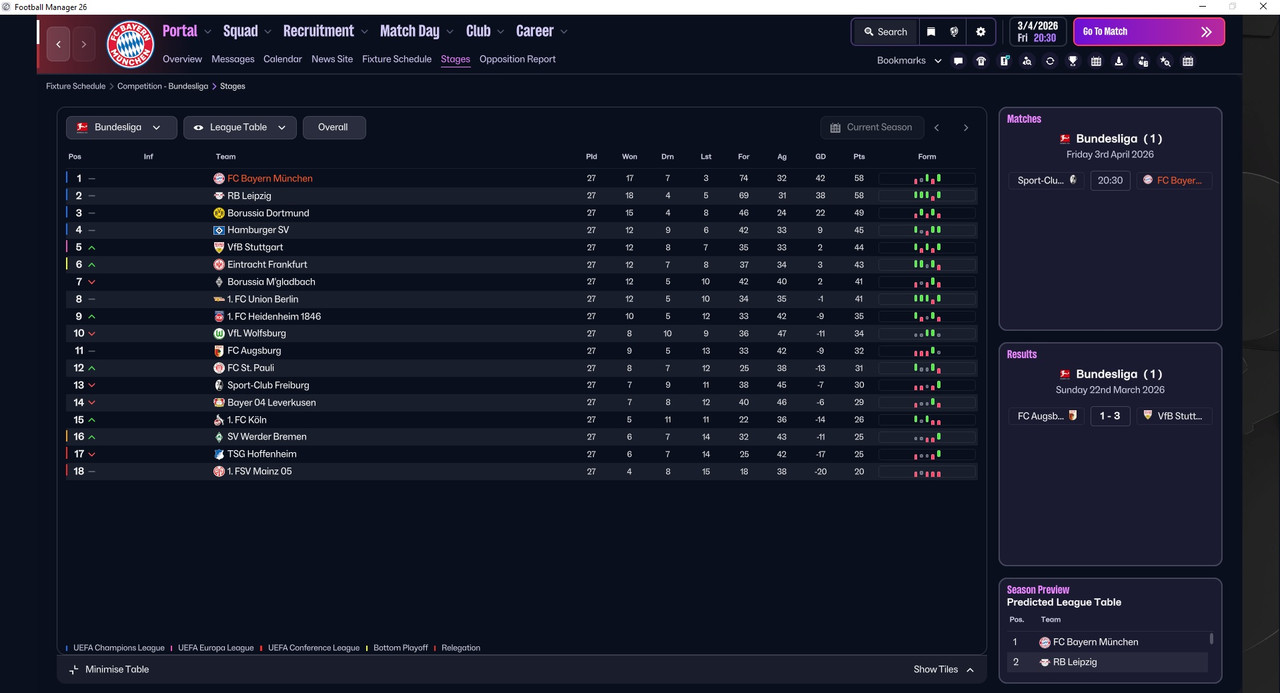
Task: Expand the Club menu chevron
Action: click(x=501, y=32)
